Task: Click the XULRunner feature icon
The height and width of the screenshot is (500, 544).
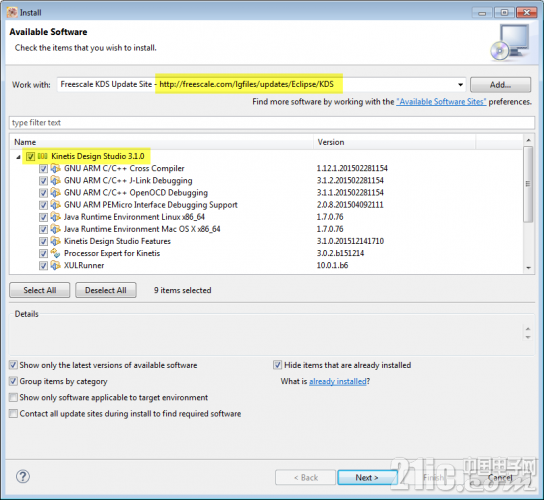Action: [56, 266]
